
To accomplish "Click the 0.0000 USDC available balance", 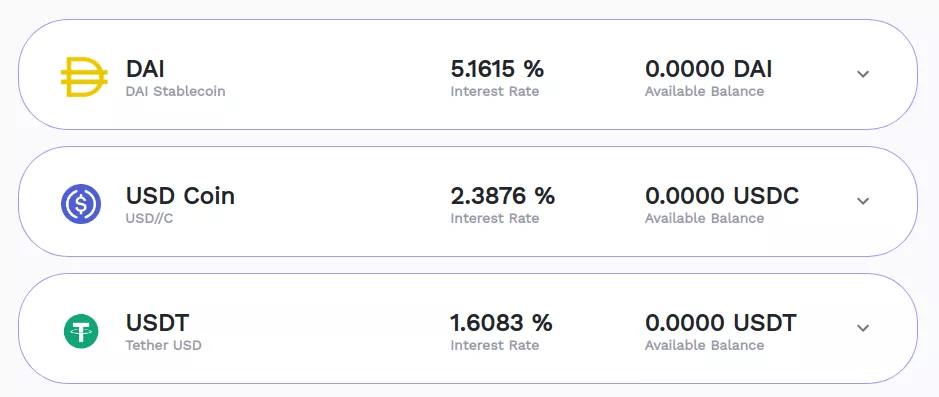I will click(722, 196).
